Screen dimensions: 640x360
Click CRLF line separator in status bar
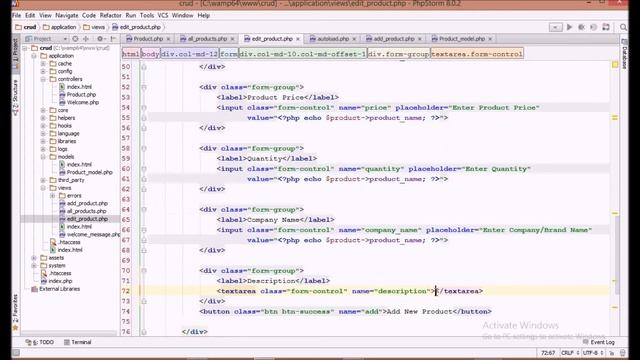pyautogui.click(x=570, y=353)
